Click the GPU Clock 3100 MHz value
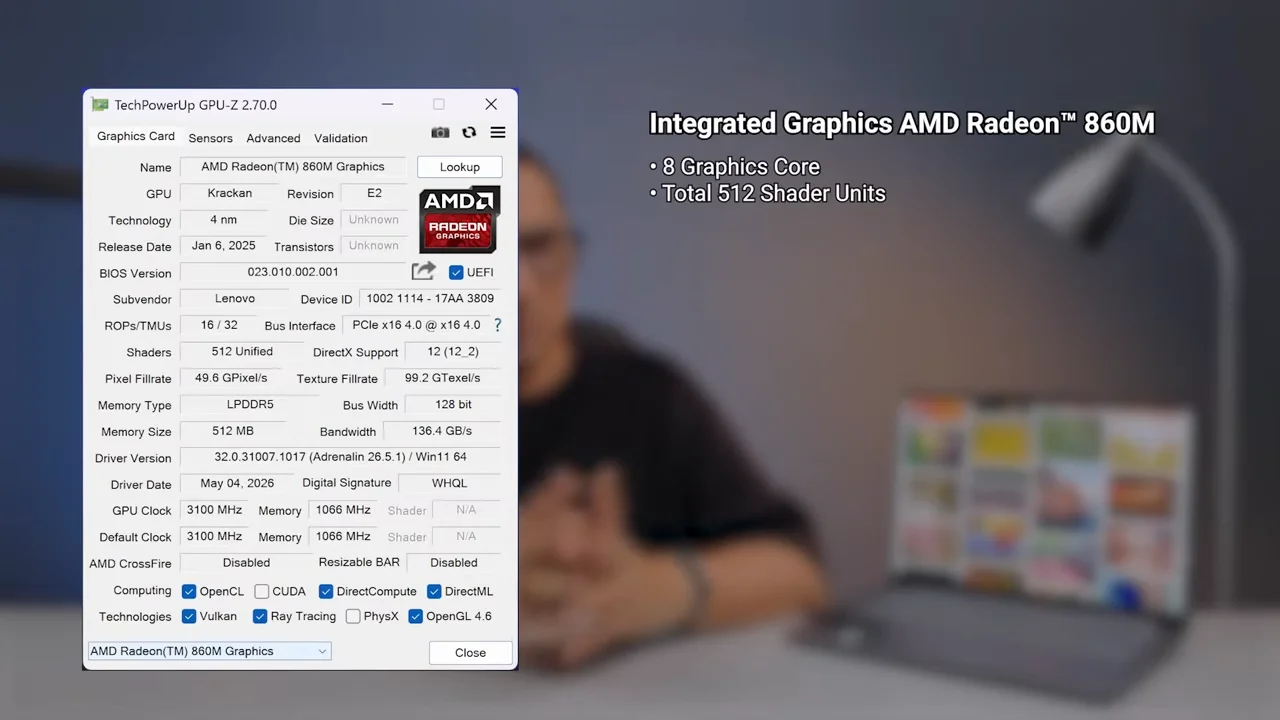 [214, 510]
